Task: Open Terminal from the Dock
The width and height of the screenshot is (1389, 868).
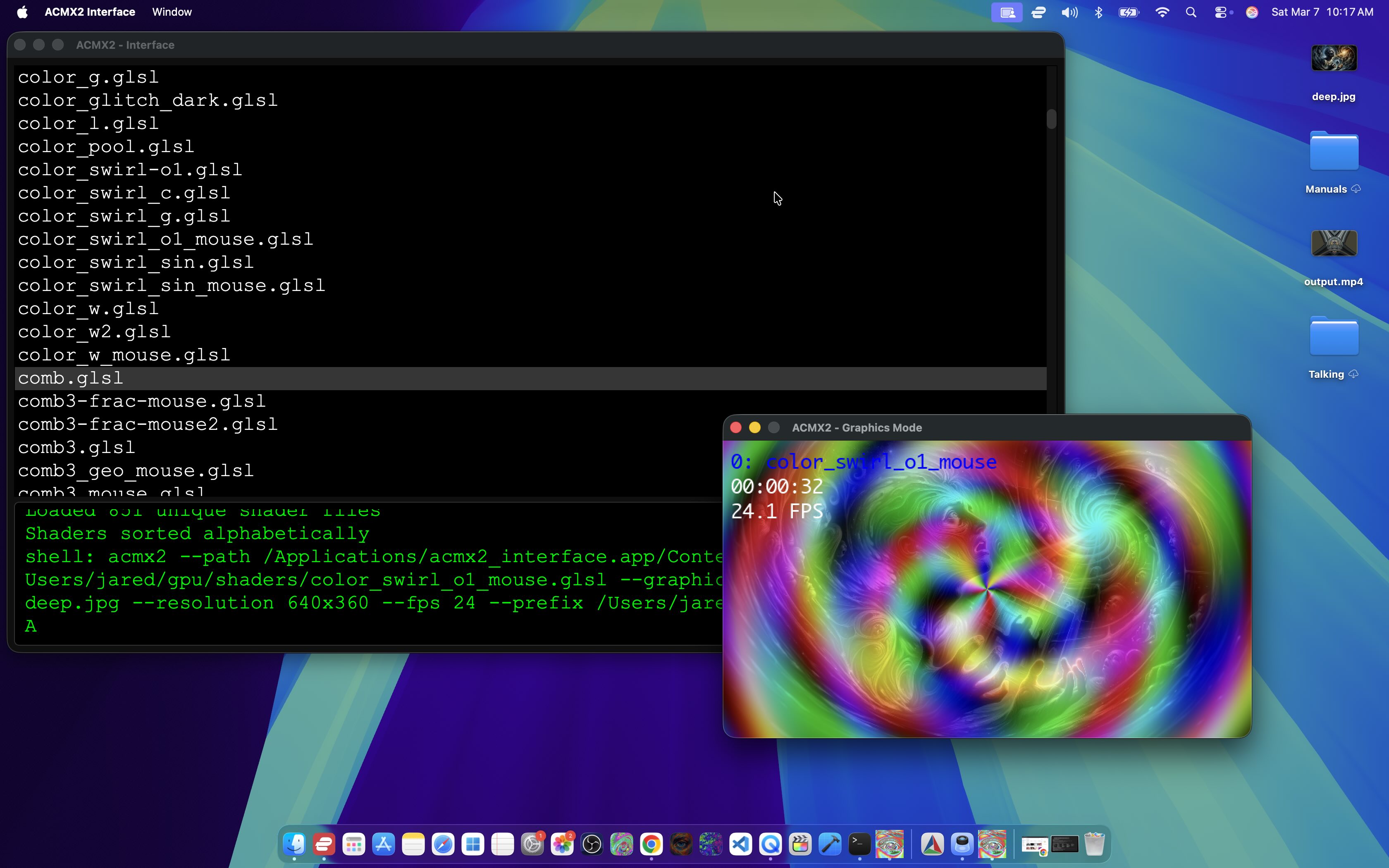Action: click(x=860, y=844)
